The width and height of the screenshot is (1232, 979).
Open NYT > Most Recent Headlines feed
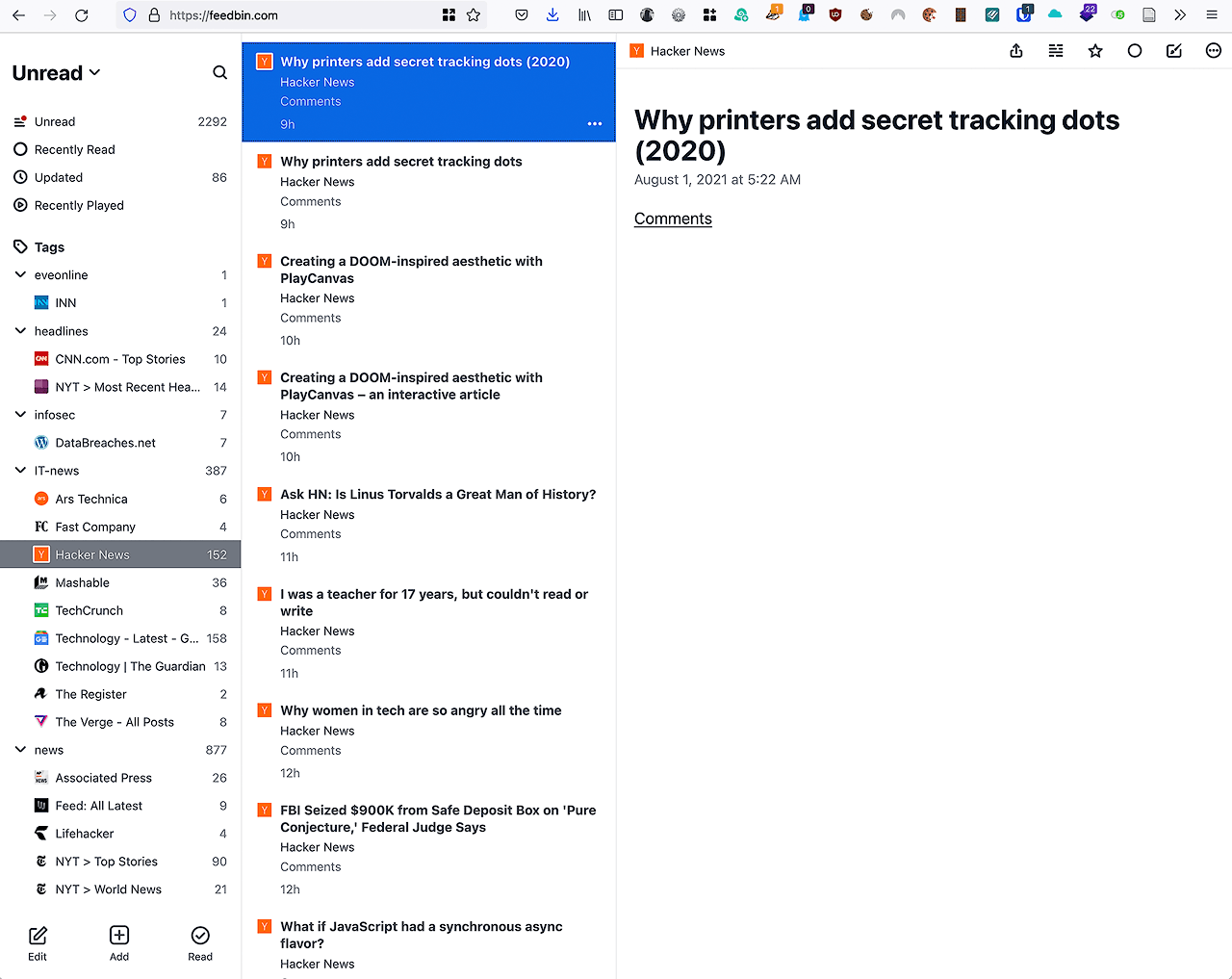[120, 387]
